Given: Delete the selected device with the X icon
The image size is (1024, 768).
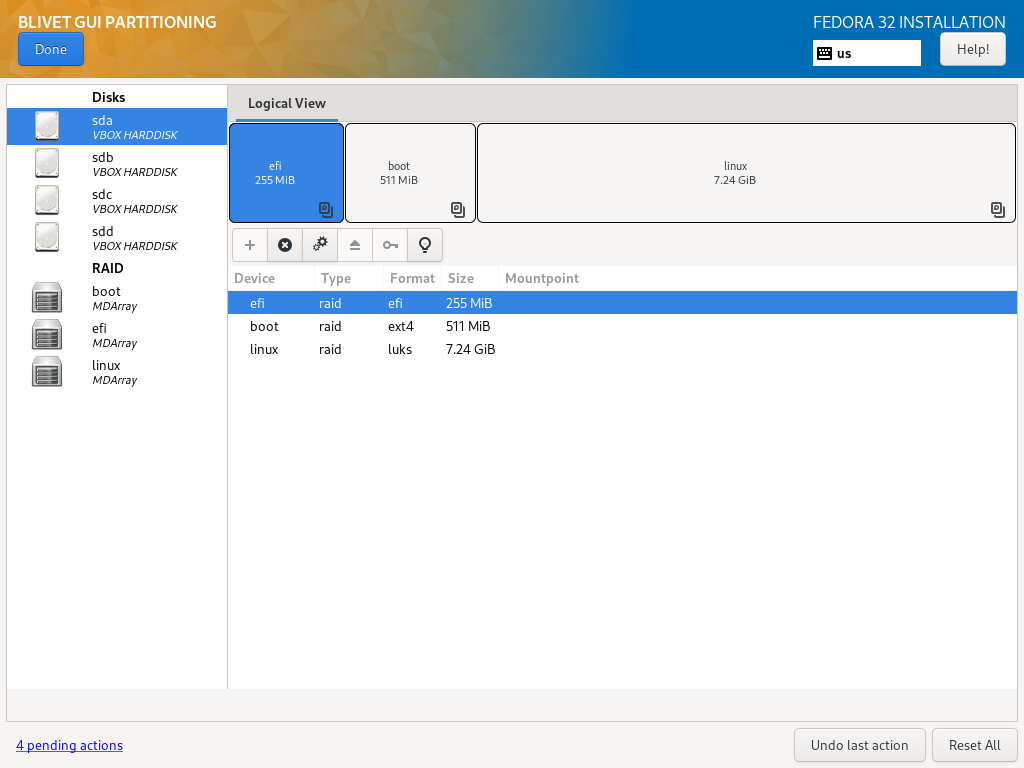Looking at the screenshot, I should point(285,245).
